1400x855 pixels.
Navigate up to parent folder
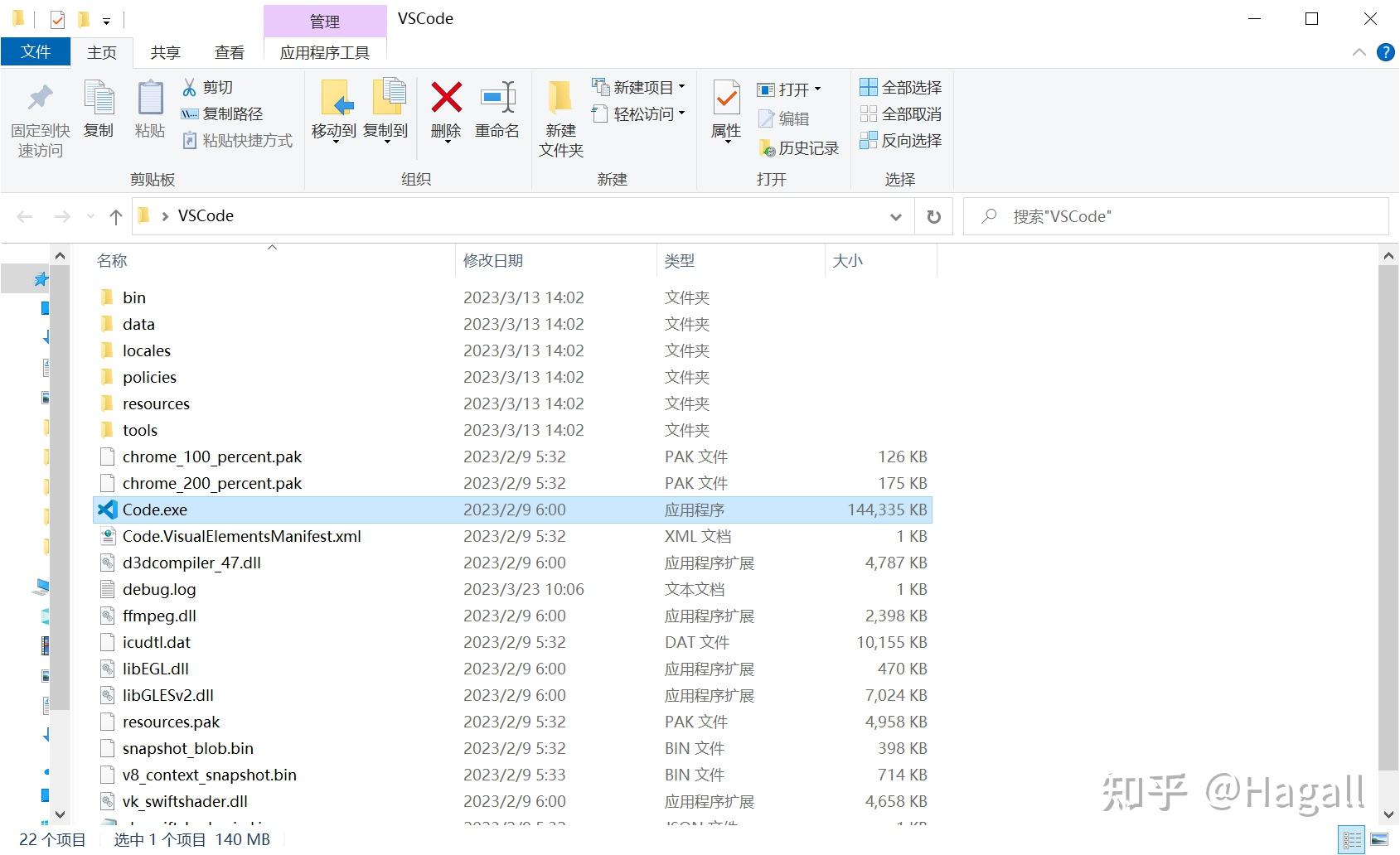pyautogui.click(x=114, y=216)
